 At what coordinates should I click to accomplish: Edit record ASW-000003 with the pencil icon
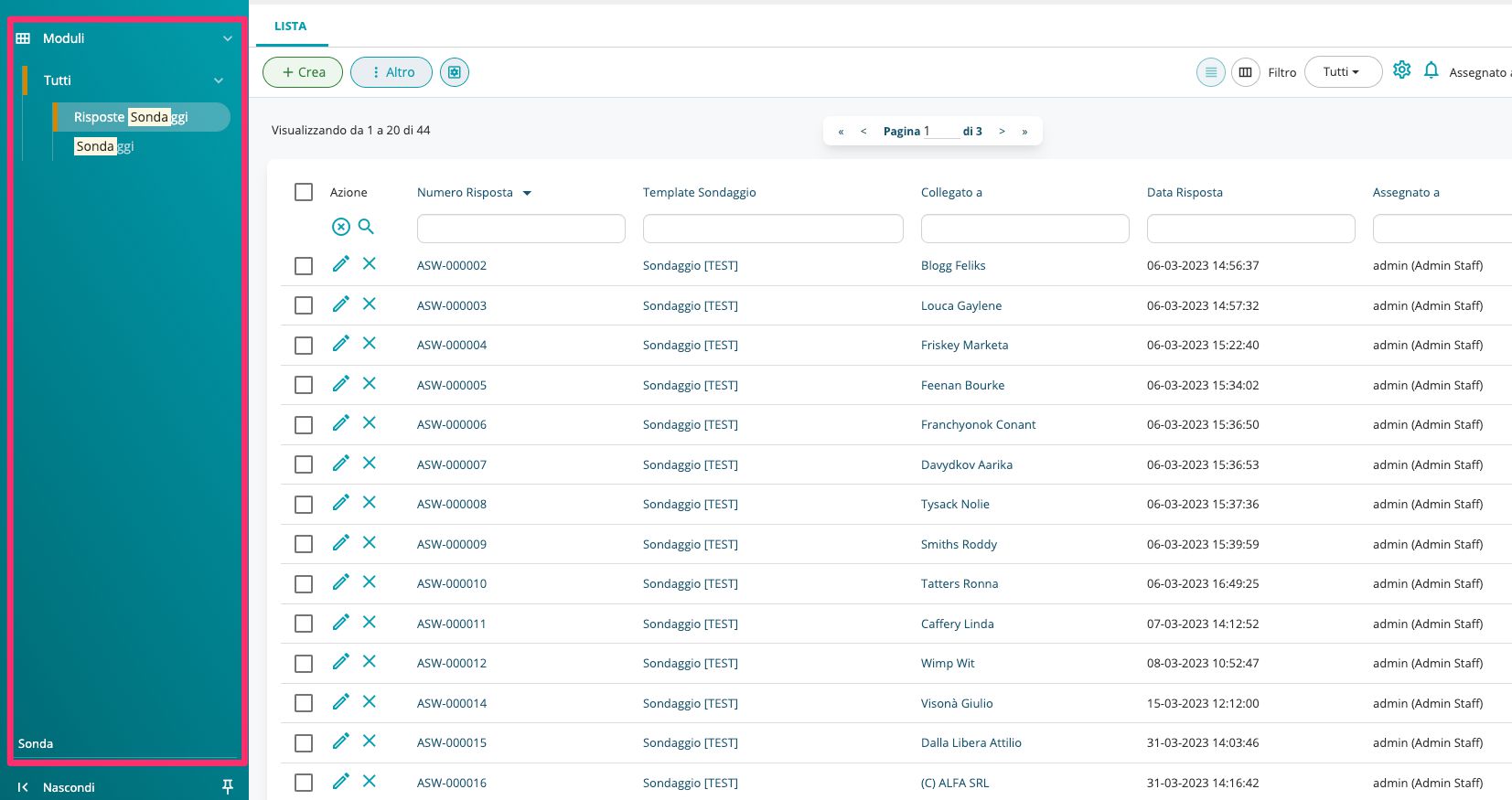[x=340, y=304]
